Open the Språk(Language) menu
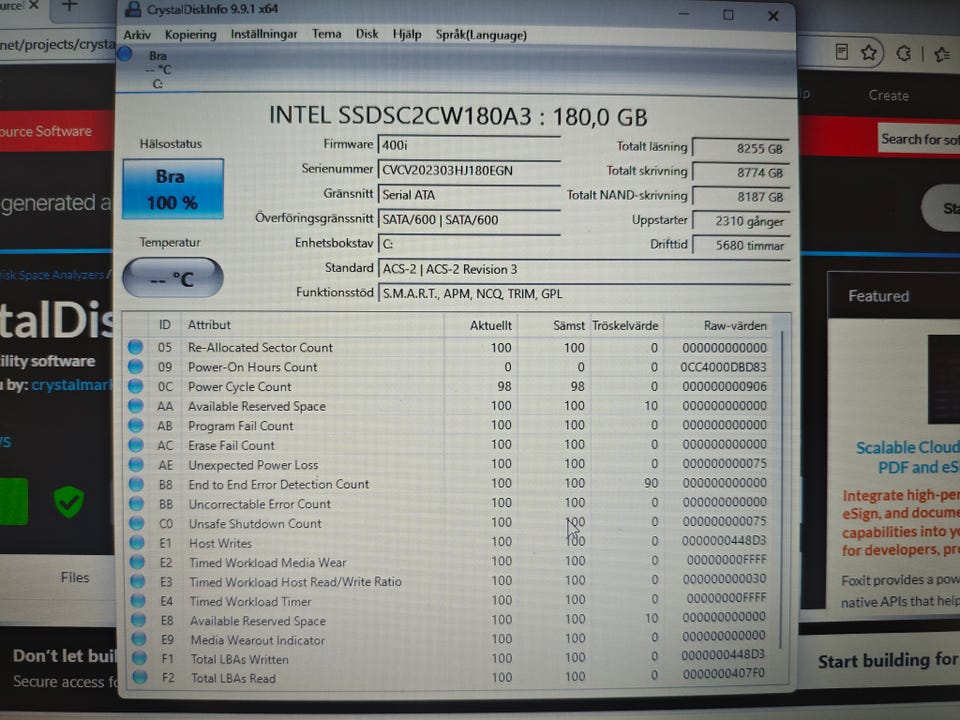This screenshot has height=720, width=960. click(481, 35)
